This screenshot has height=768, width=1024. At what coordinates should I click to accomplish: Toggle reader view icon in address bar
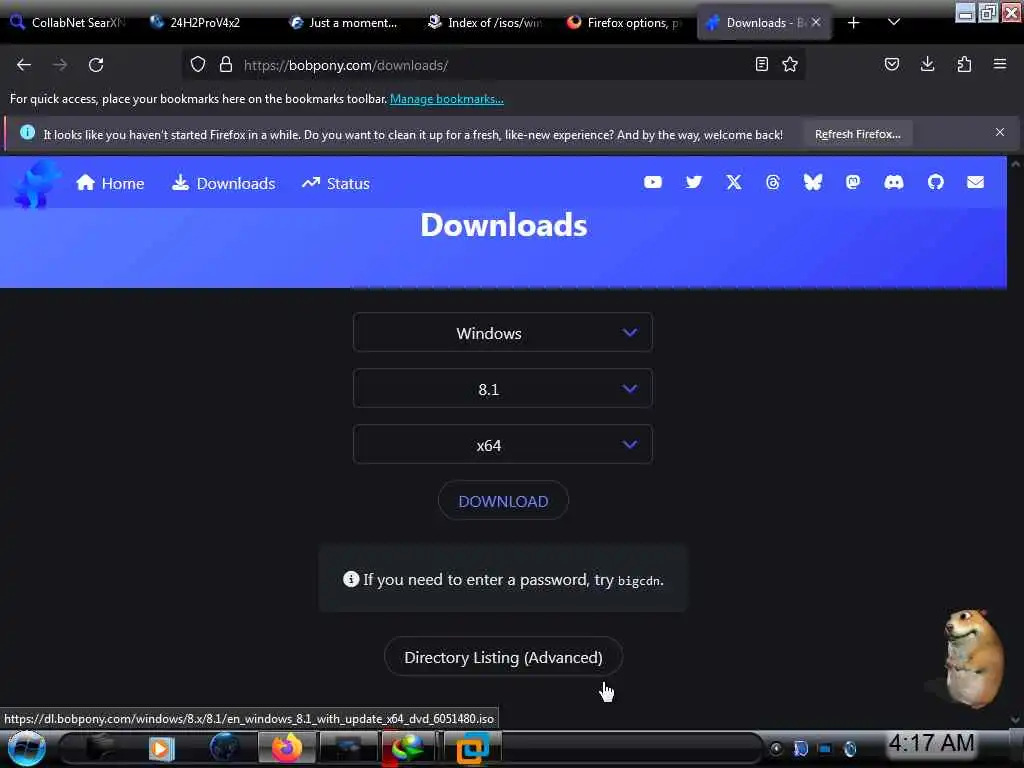pos(761,64)
